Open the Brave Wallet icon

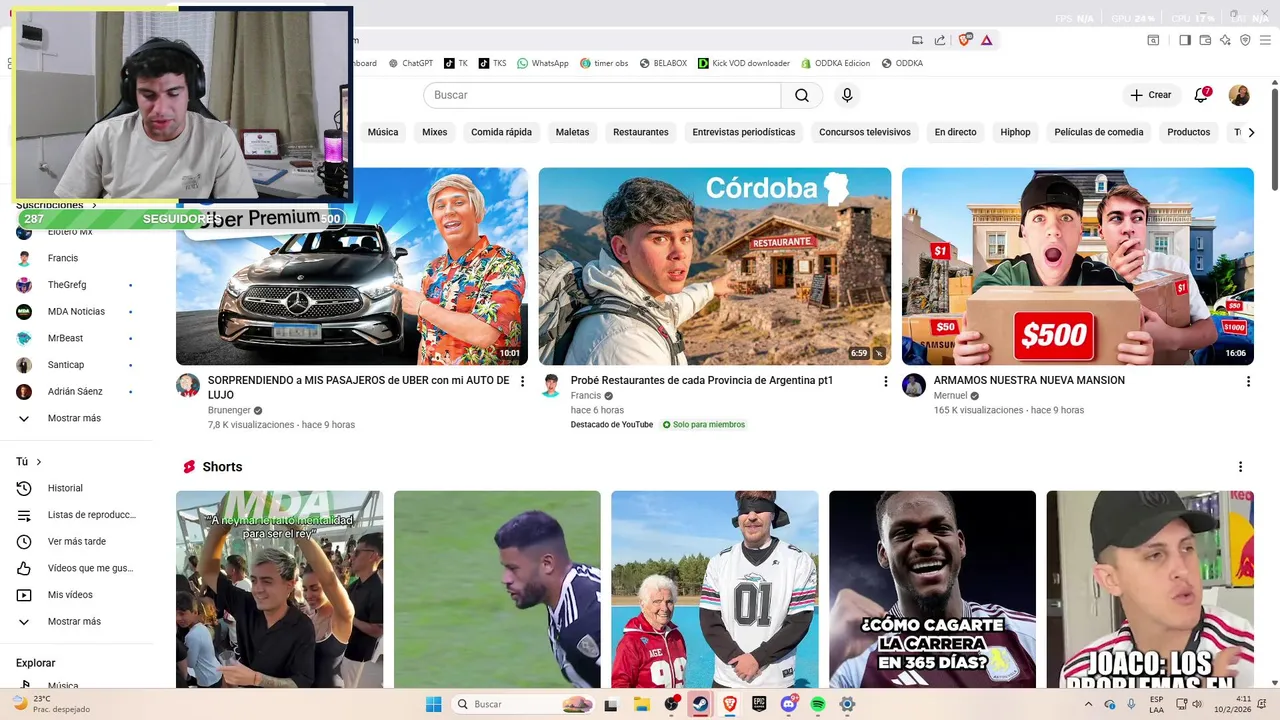pos(1205,40)
